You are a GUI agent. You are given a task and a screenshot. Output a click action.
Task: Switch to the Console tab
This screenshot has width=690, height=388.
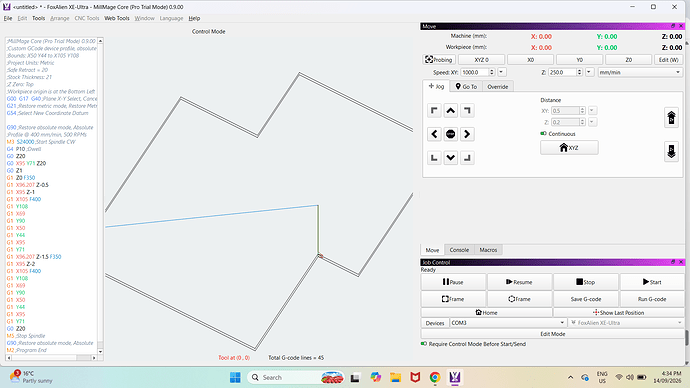[x=459, y=250]
